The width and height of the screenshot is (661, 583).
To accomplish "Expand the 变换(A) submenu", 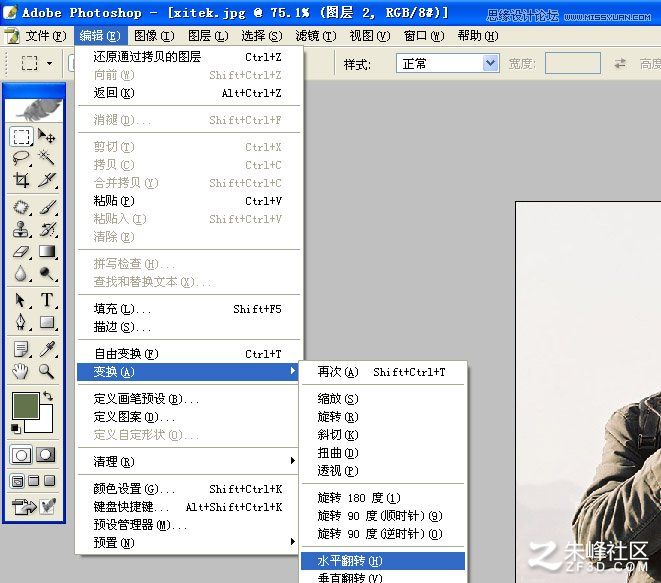I will tap(187, 372).
